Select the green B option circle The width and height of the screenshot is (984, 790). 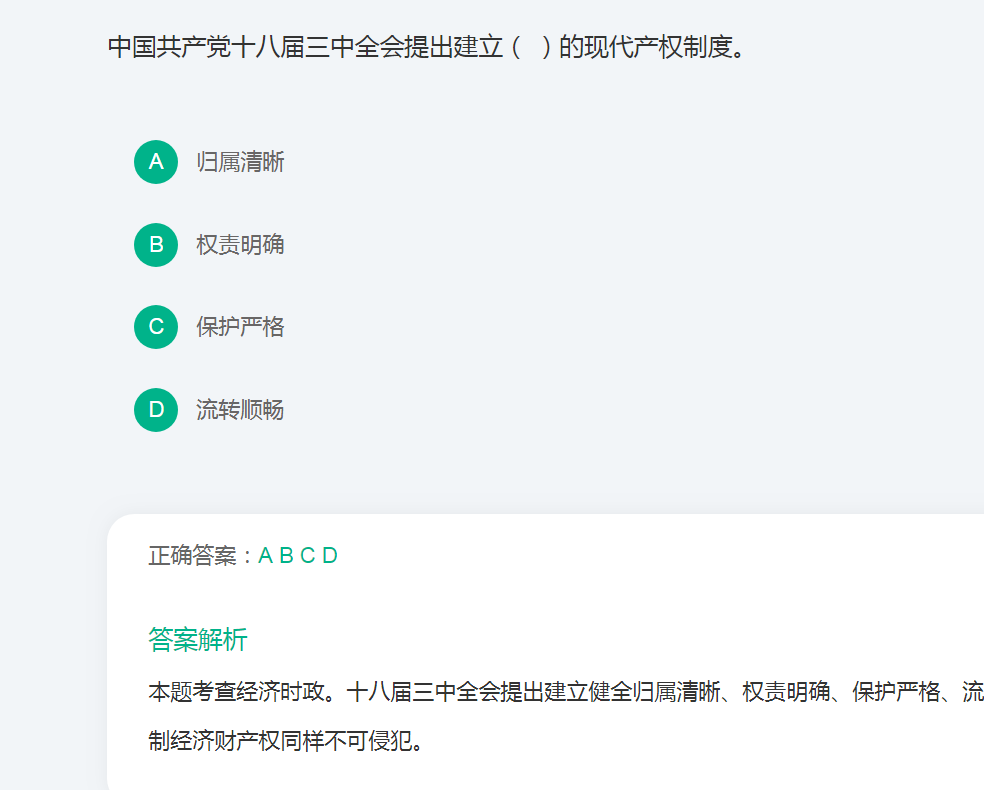coord(156,245)
